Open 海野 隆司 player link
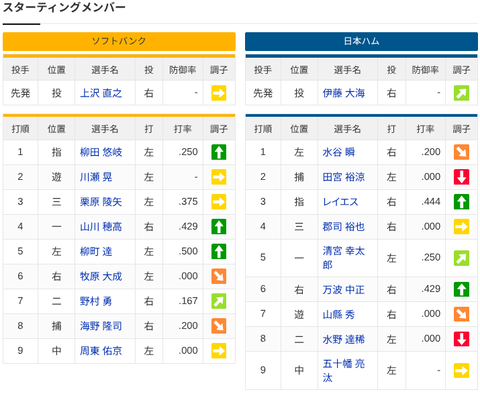The image size is (480, 394). (101, 326)
